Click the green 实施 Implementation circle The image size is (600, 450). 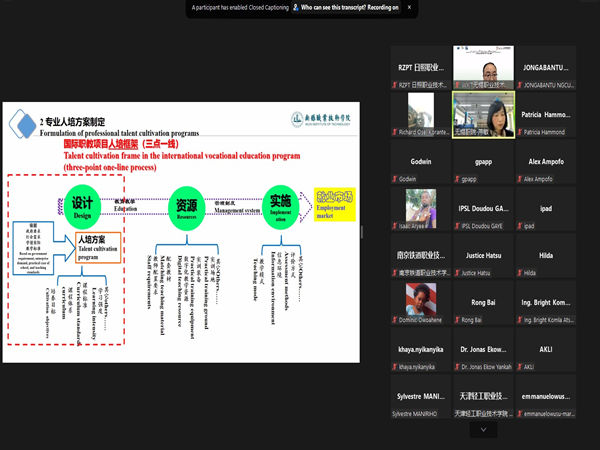click(280, 203)
